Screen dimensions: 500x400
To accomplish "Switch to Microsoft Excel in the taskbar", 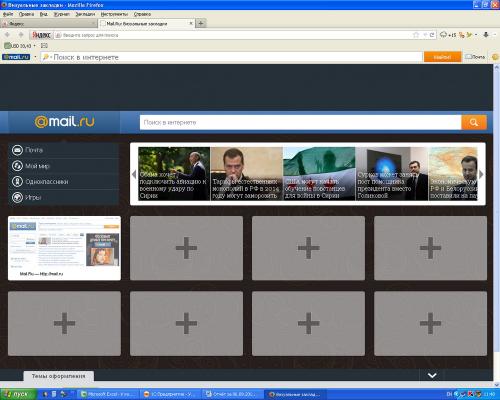I will (108, 394).
